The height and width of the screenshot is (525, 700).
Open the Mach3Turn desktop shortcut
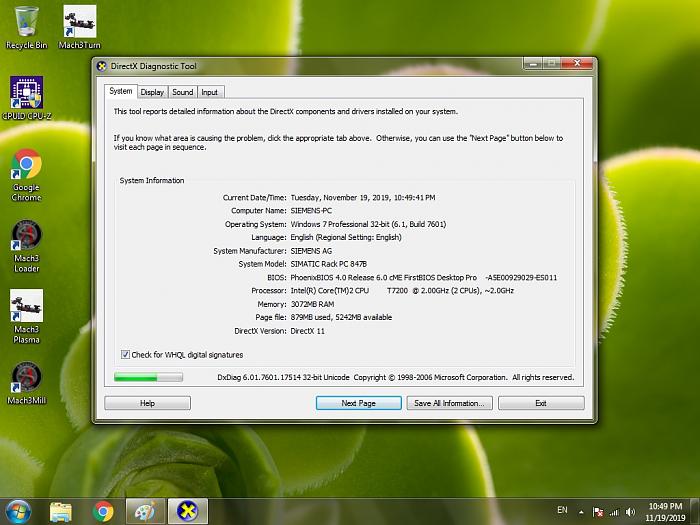point(79,27)
